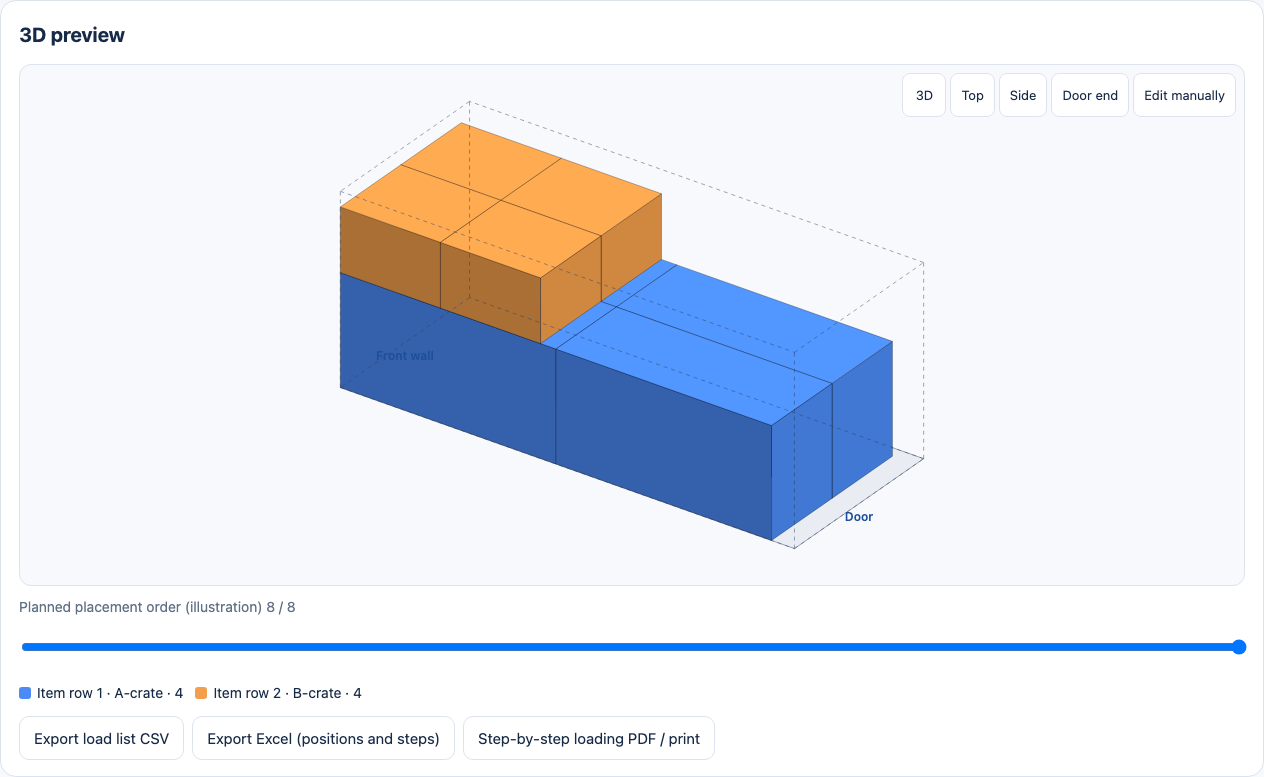1264x777 pixels.
Task: Click legend text Item row 2 · B-crate · 4
Action: [287, 693]
